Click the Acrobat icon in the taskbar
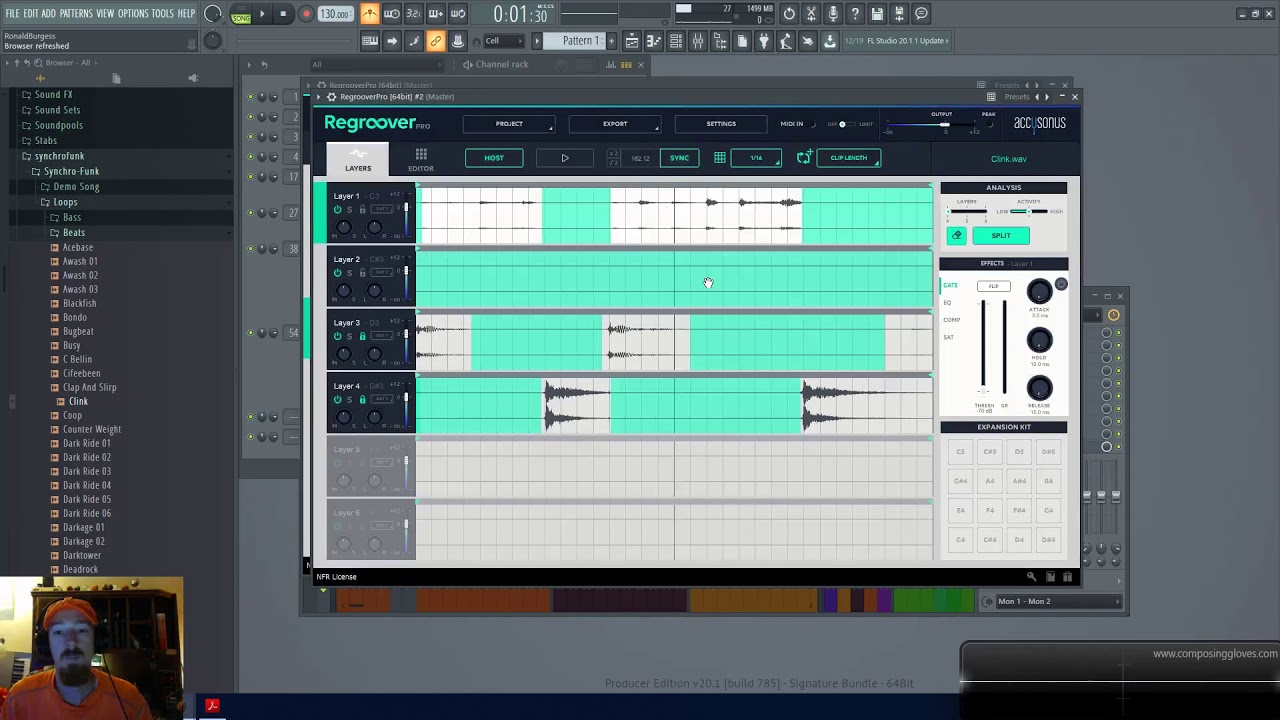Screen dimensions: 1280x720 point(212,706)
